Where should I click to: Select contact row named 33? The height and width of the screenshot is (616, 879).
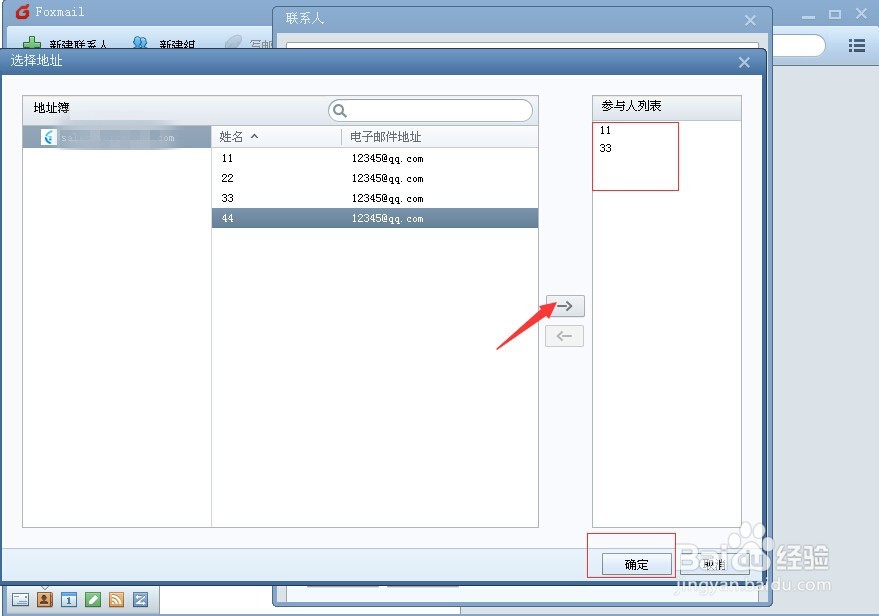point(374,198)
